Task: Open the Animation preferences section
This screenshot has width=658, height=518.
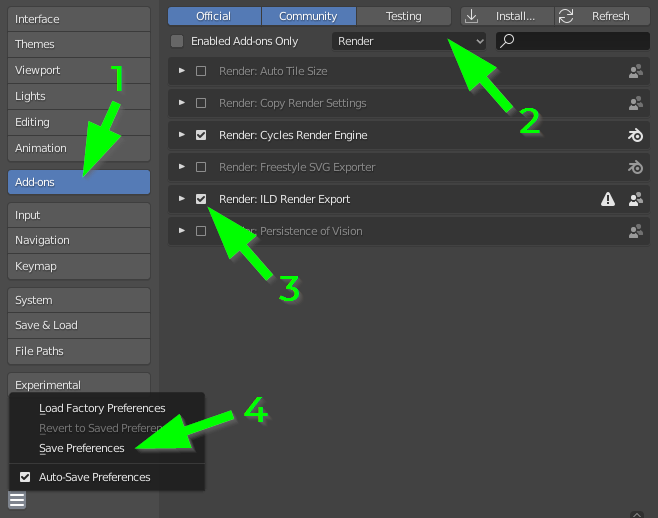Action: click(79, 149)
